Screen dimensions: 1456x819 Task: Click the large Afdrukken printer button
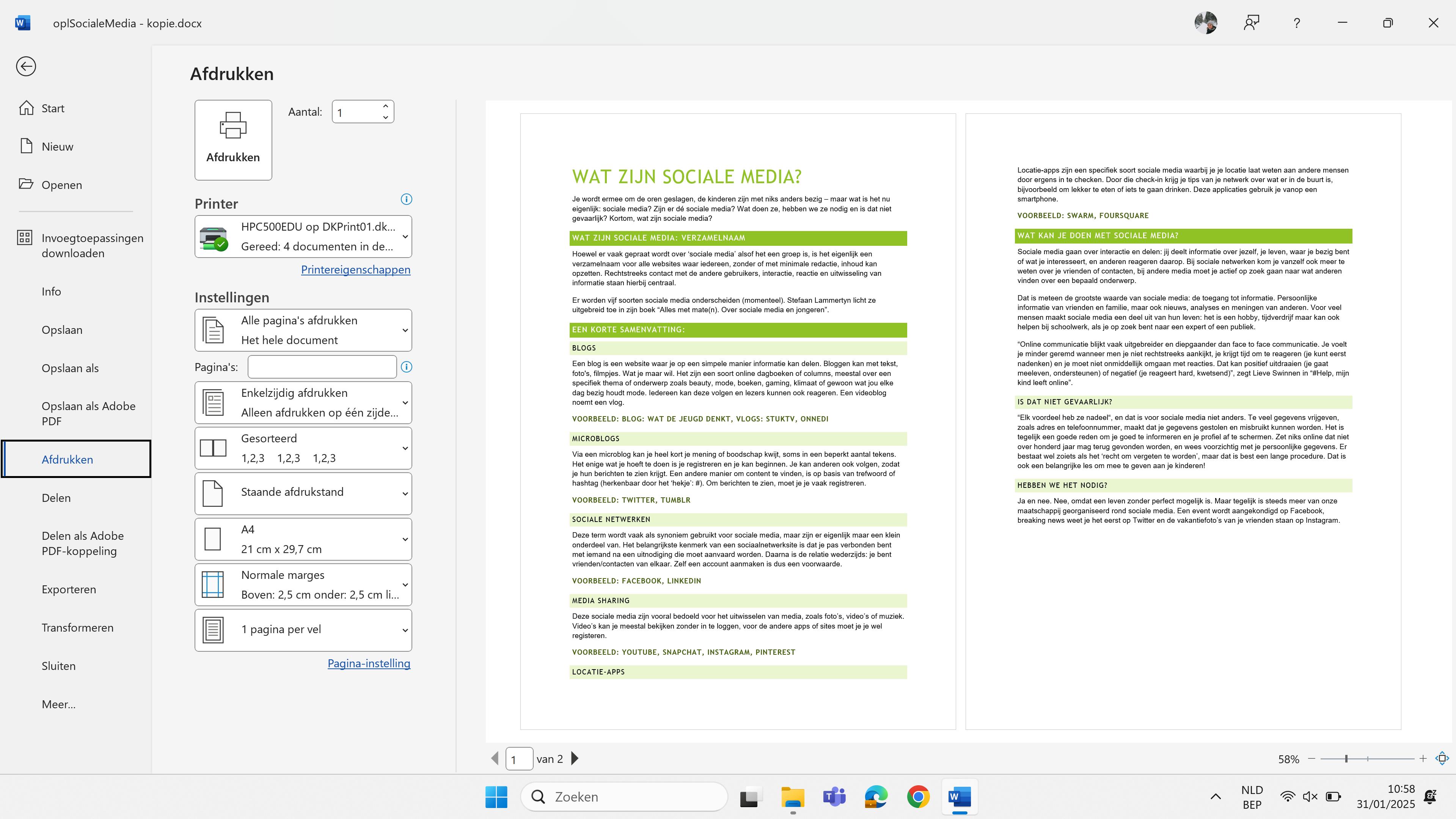click(233, 140)
